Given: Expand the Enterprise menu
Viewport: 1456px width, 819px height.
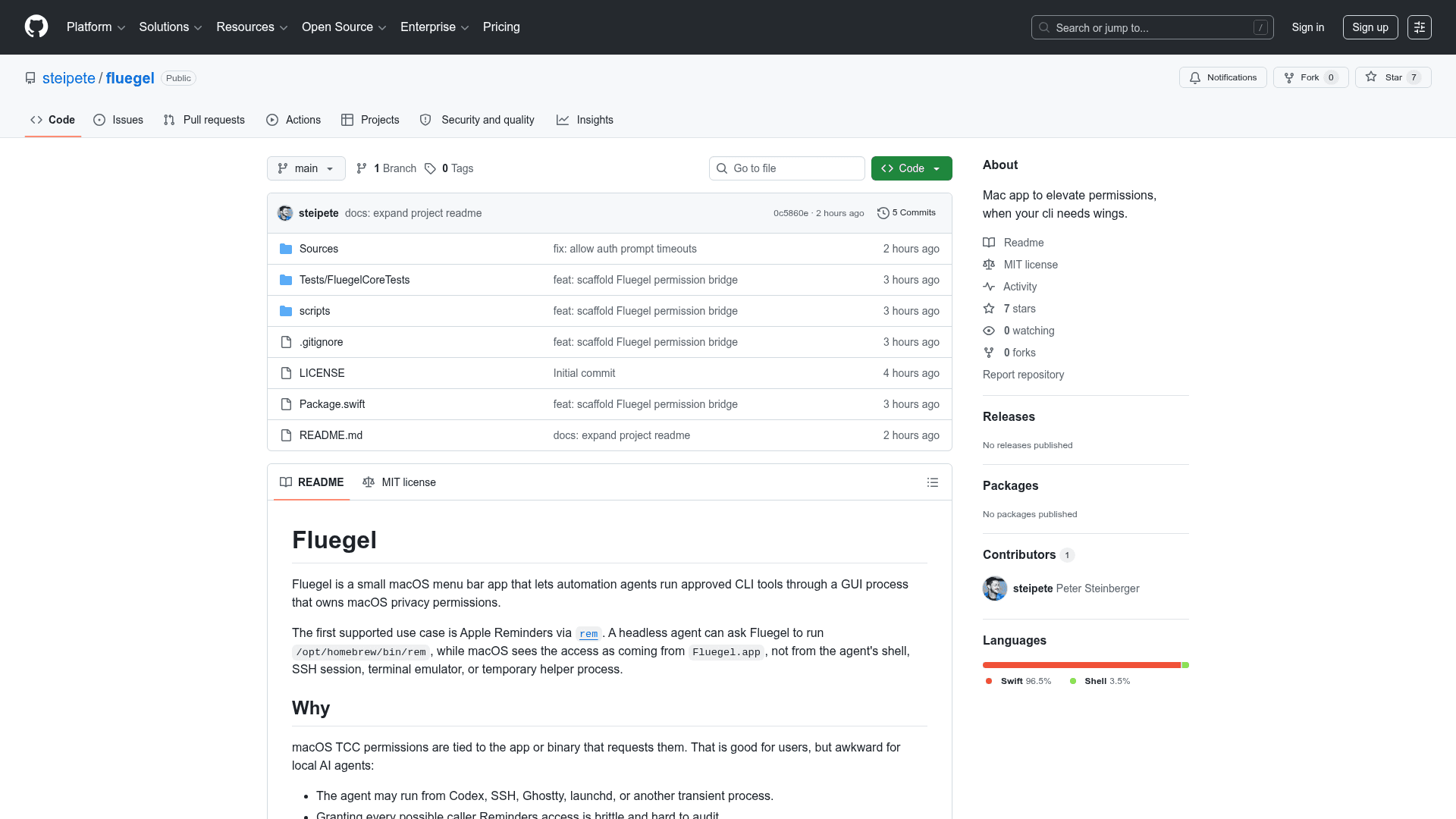Looking at the screenshot, I should (x=435, y=27).
